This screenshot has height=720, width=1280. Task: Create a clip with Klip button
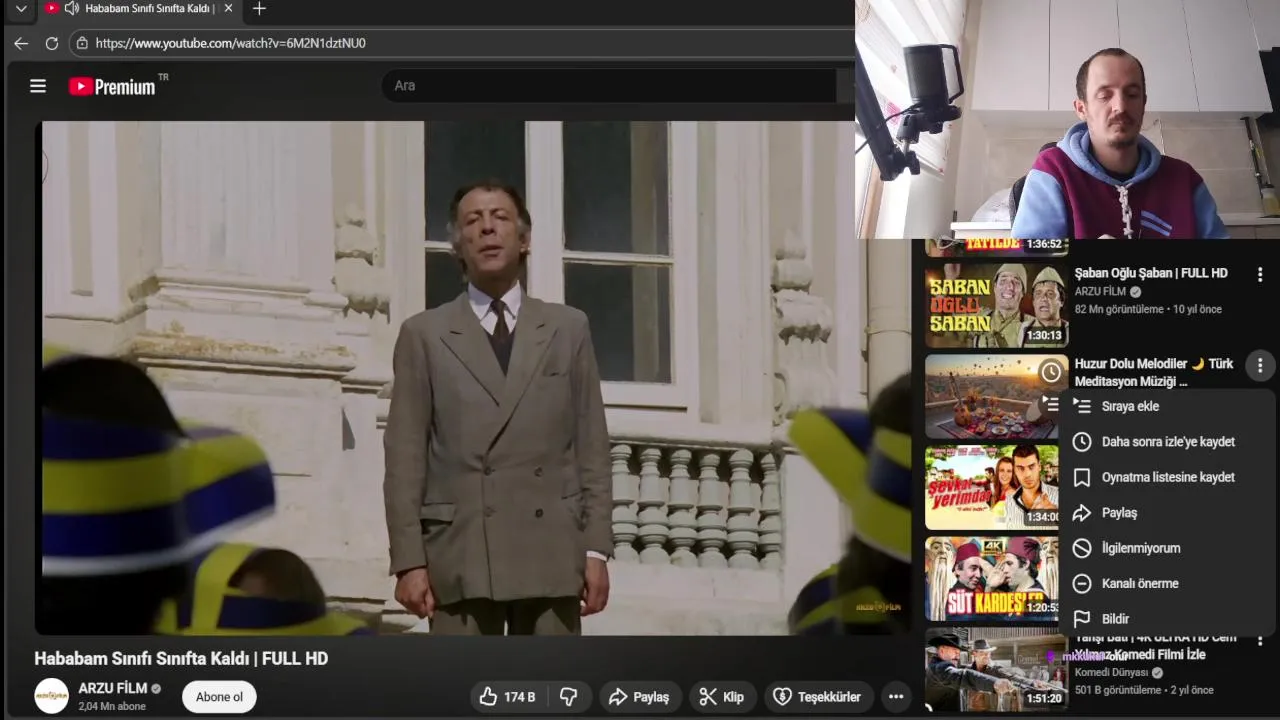point(721,697)
